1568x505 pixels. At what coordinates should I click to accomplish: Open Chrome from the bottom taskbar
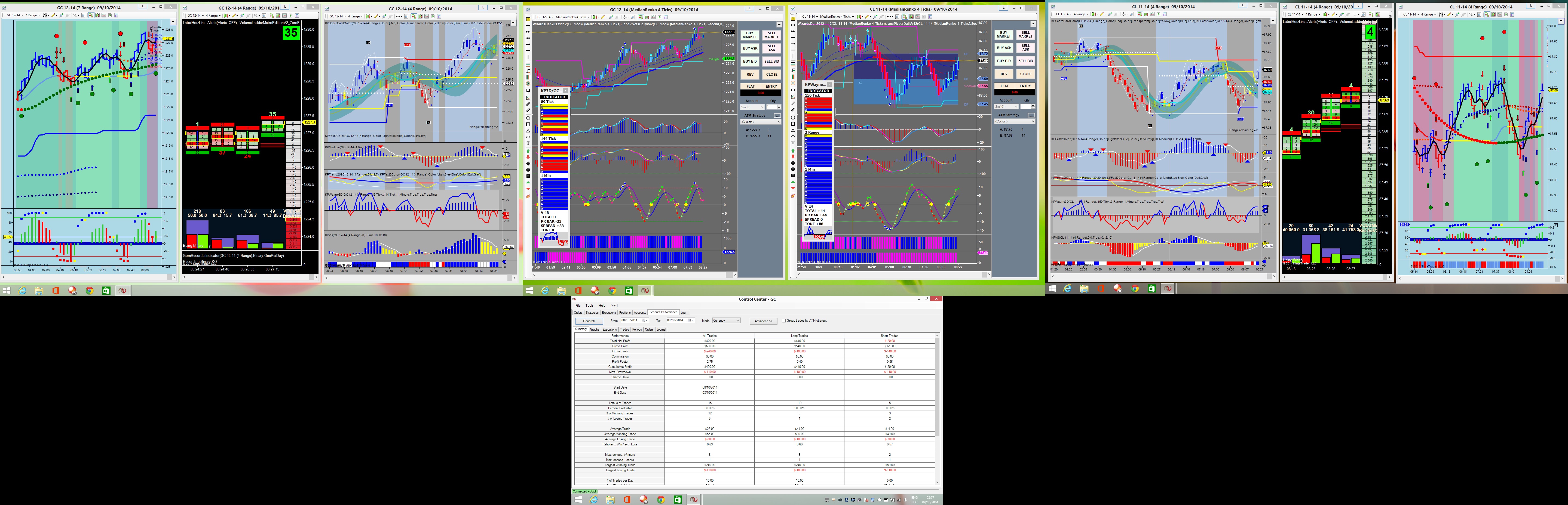(660, 500)
